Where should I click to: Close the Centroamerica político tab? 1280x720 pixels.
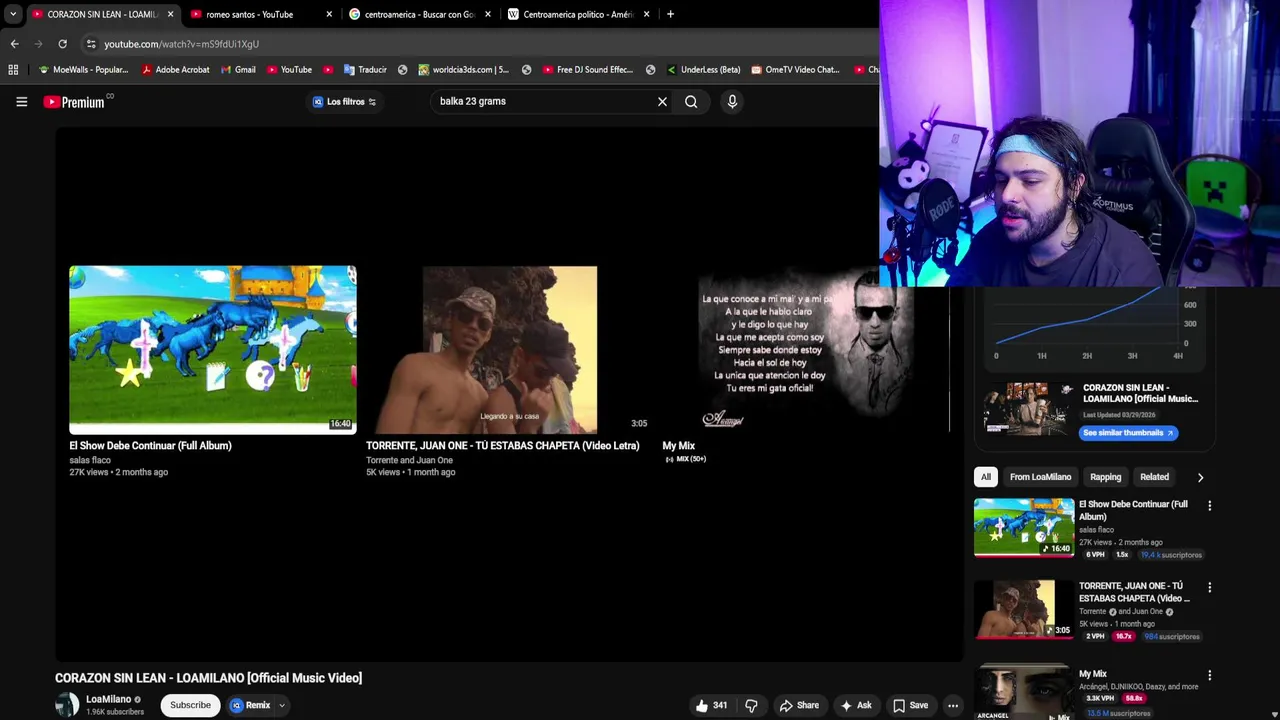tap(646, 14)
